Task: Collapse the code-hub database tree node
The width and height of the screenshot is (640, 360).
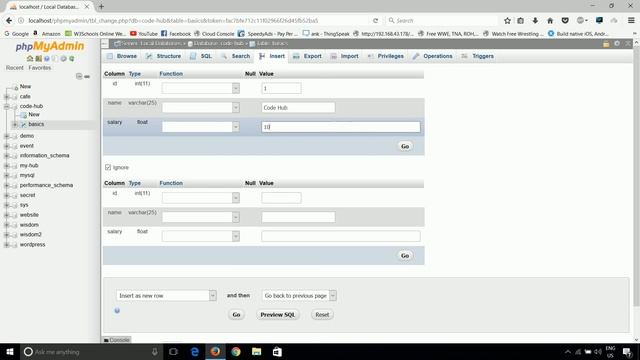Action: click(x=7, y=106)
